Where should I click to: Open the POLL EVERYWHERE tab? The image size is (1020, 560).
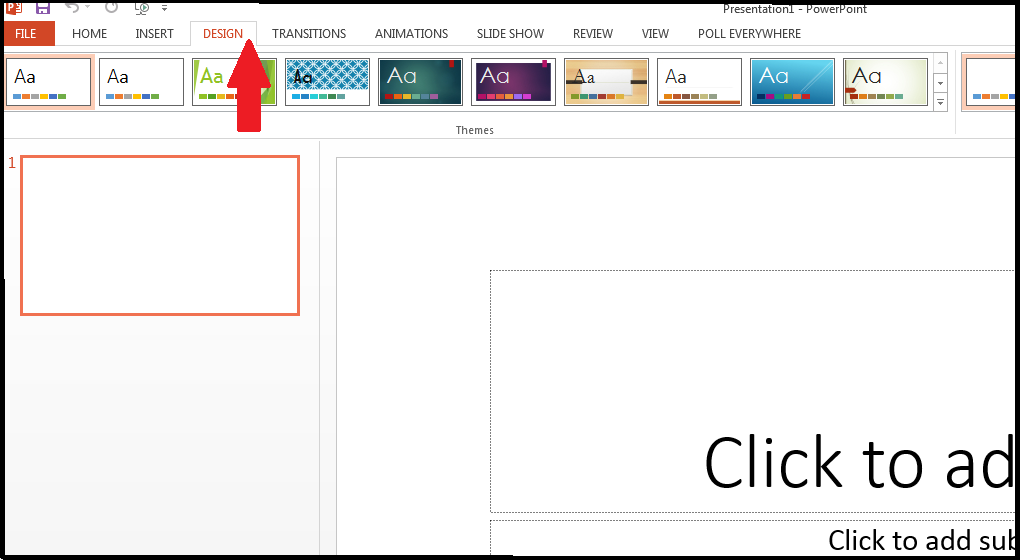coord(749,34)
